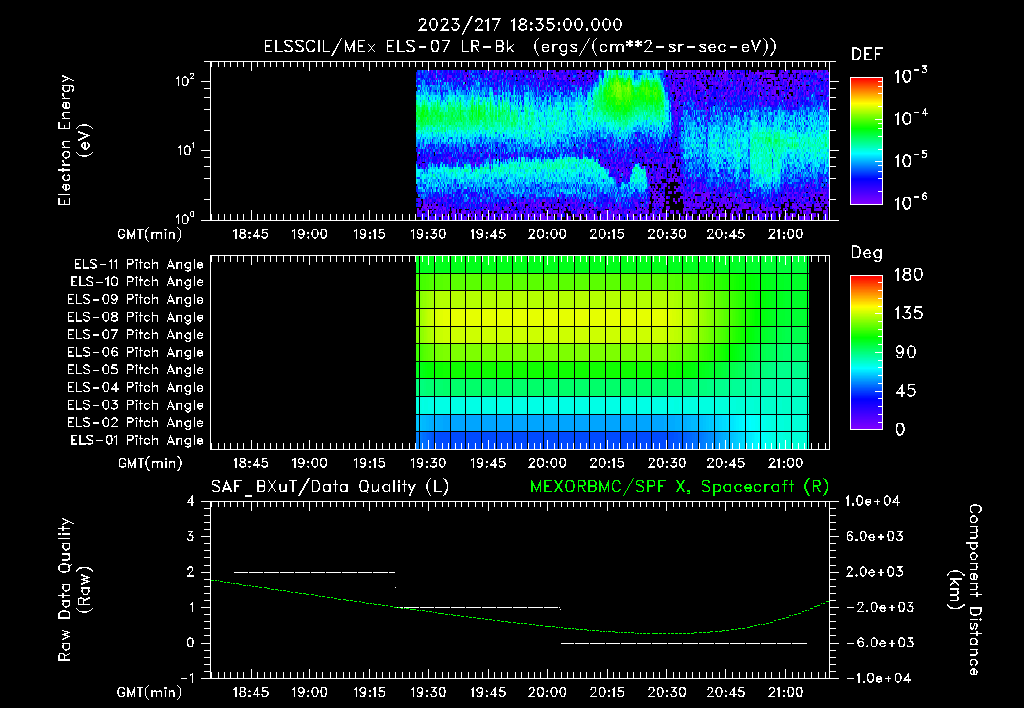This screenshot has width=1024, height=708.
Task: Click the ELS-11 Pitch Angle row label
Action: [x=138, y=265]
